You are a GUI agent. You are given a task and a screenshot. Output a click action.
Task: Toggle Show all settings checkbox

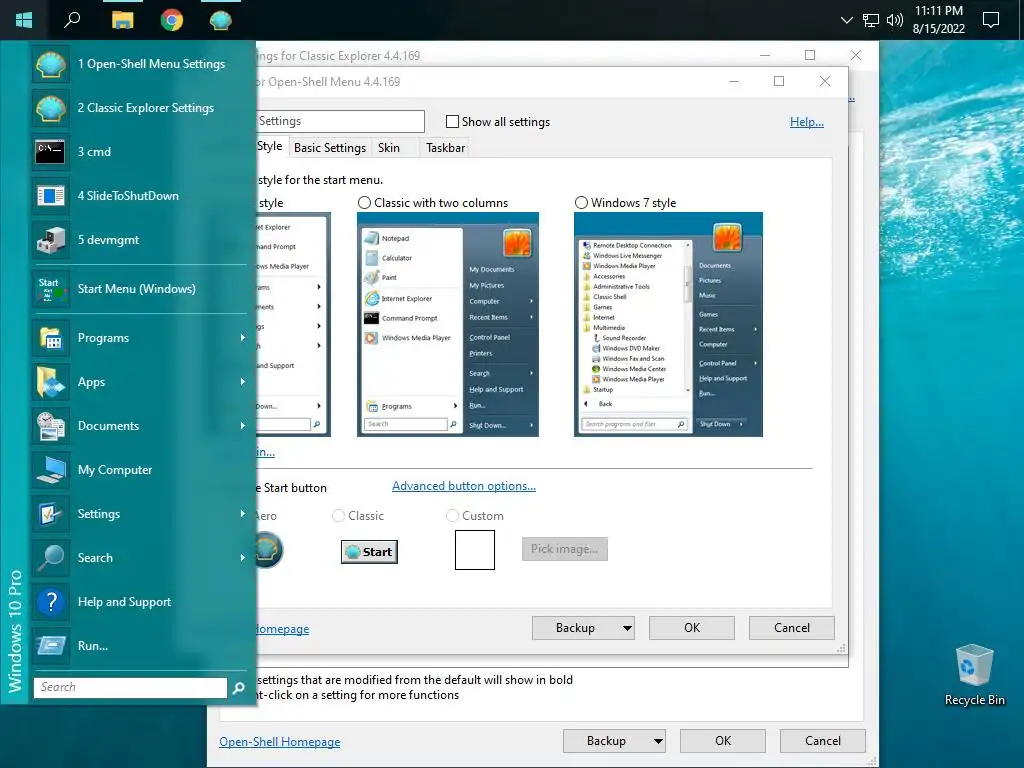452,121
